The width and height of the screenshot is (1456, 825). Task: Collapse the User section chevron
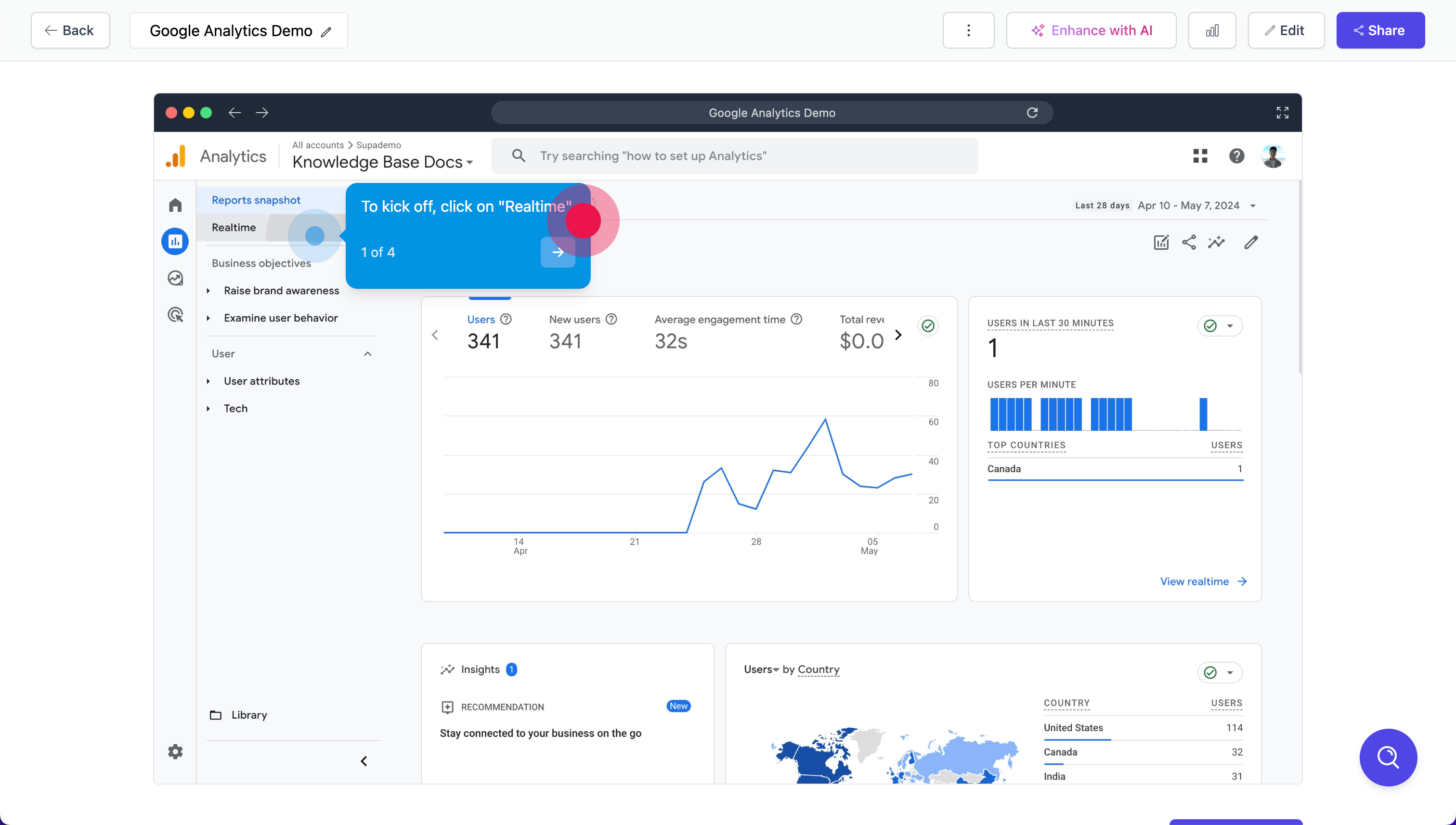367,354
